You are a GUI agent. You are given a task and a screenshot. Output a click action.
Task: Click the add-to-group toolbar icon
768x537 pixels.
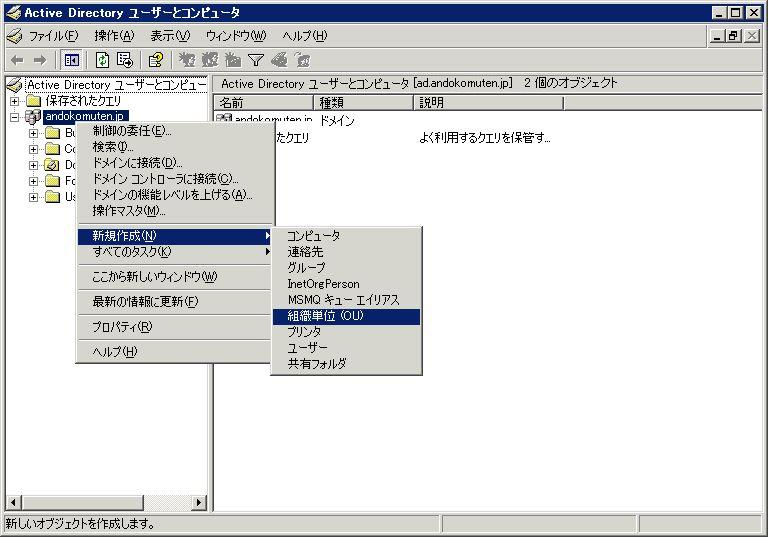pos(303,60)
